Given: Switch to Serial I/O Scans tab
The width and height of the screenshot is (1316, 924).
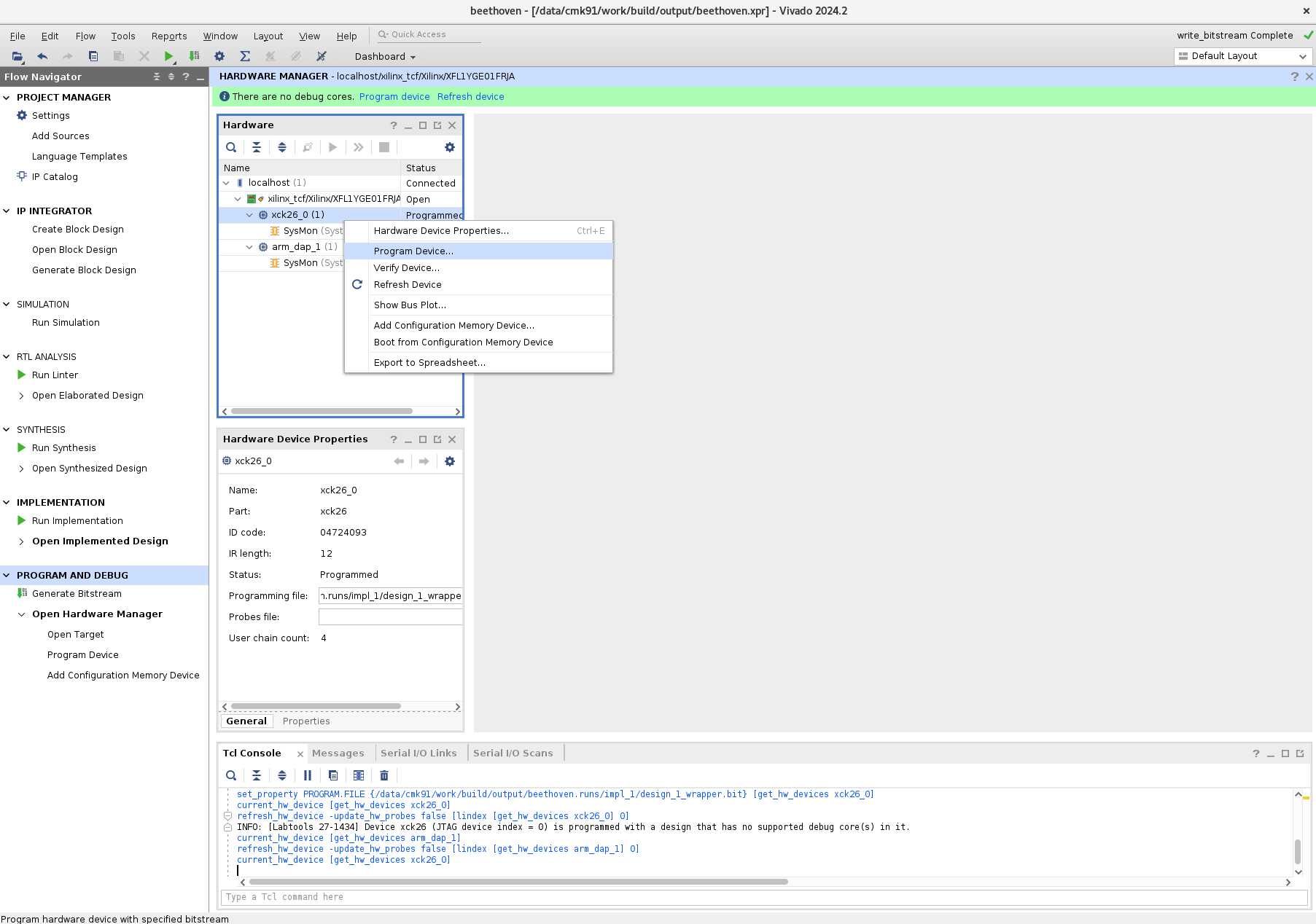Looking at the screenshot, I should click(x=513, y=753).
